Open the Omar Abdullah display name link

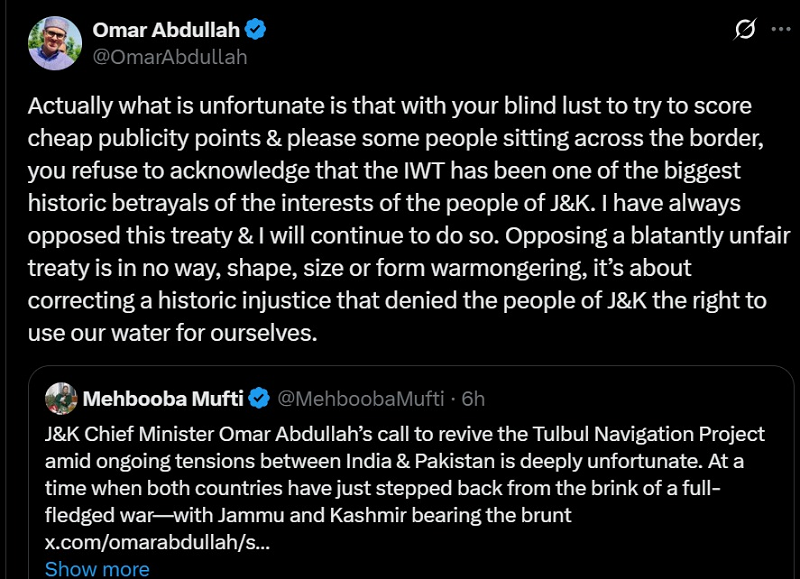click(x=168, y=30)
